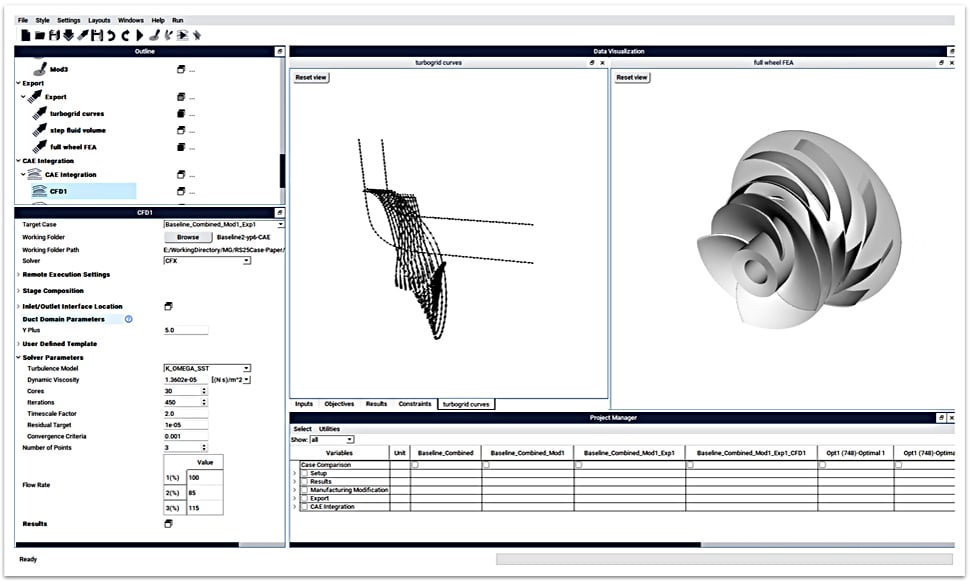The image size is (973, 582).
Task: Click the turbogrid curves export icon
Action: 39,113
